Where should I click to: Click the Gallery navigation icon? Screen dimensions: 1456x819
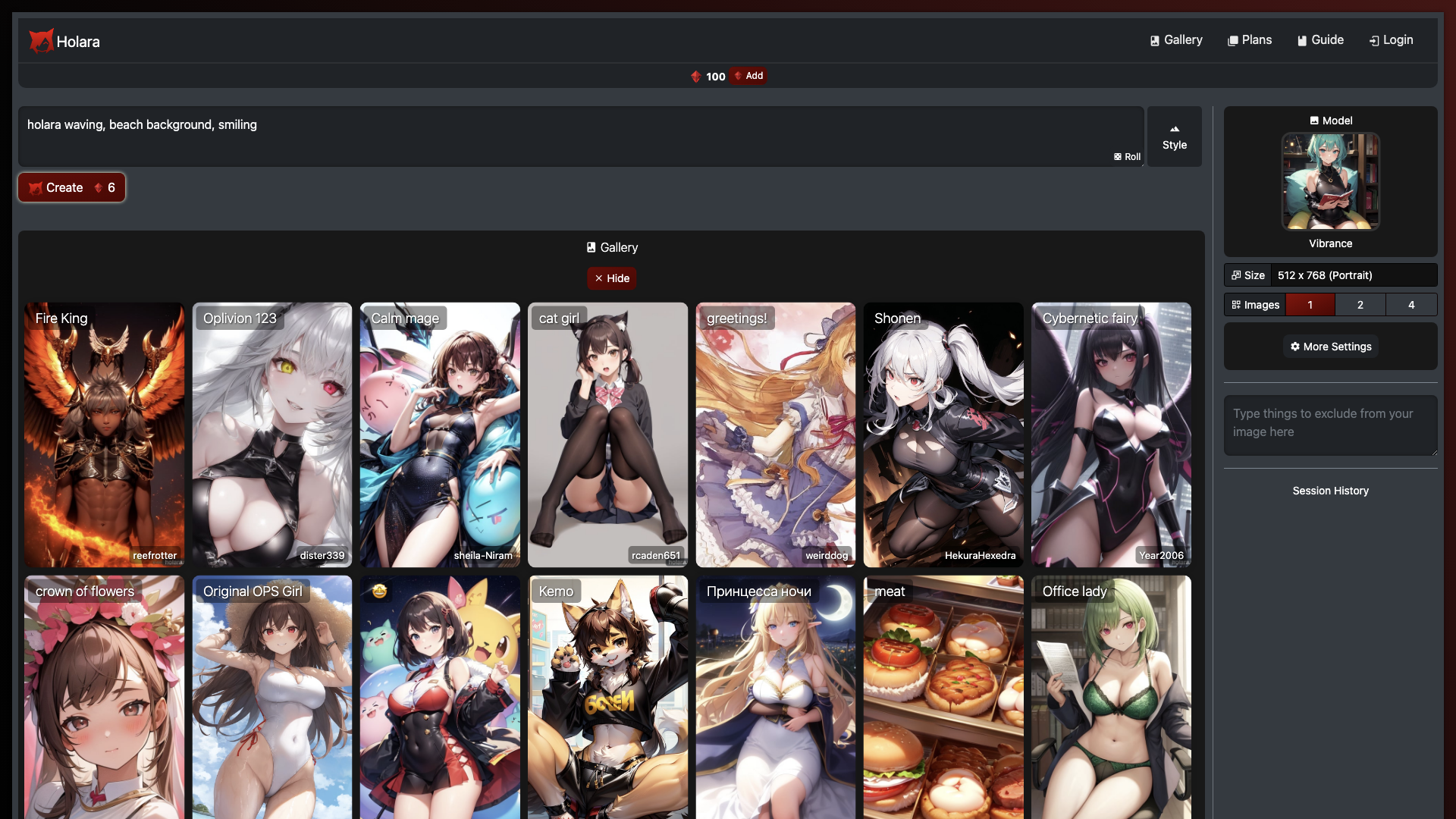tap(1155, 40)
